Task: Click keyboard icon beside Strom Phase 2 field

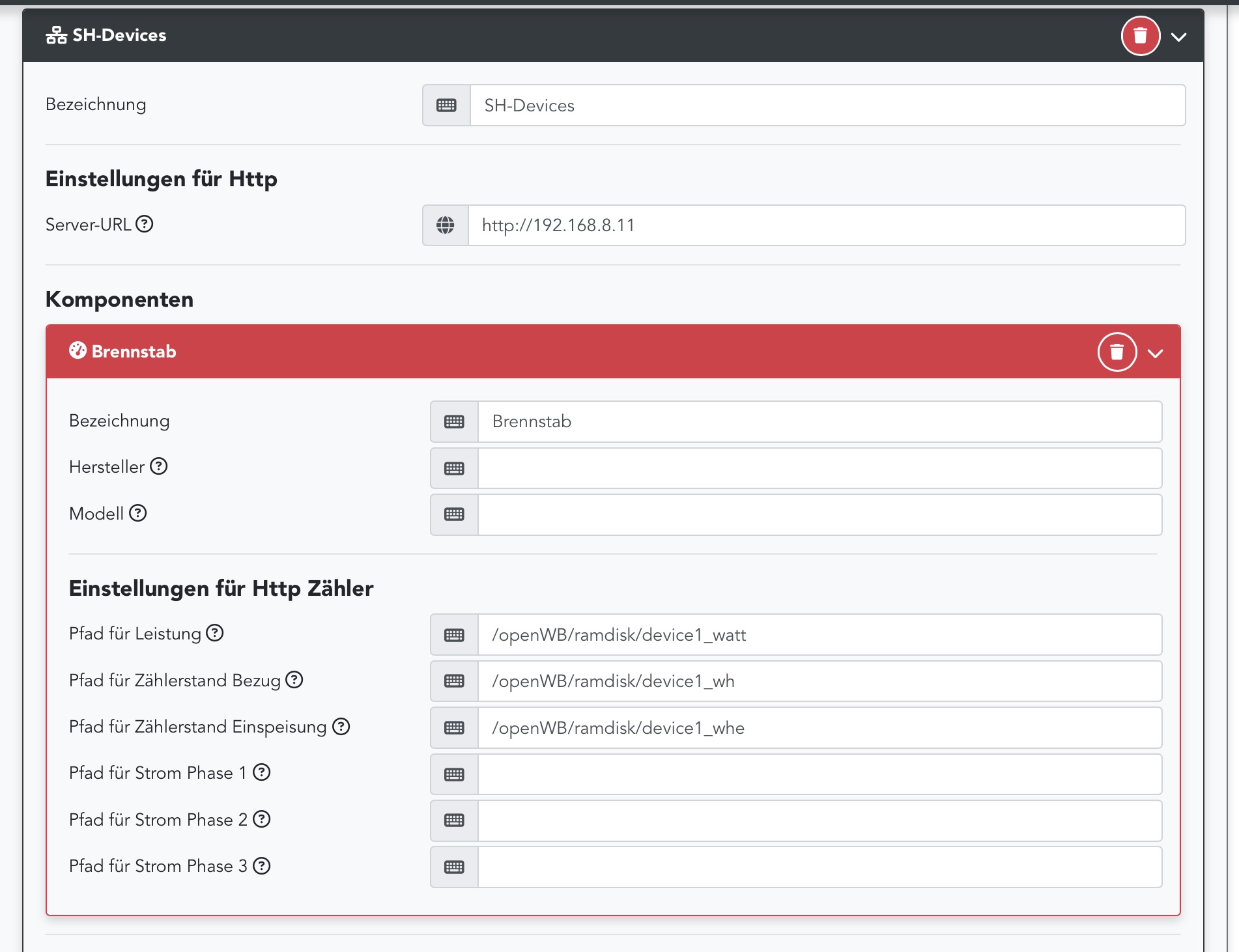Action: [x=454, y=820]
